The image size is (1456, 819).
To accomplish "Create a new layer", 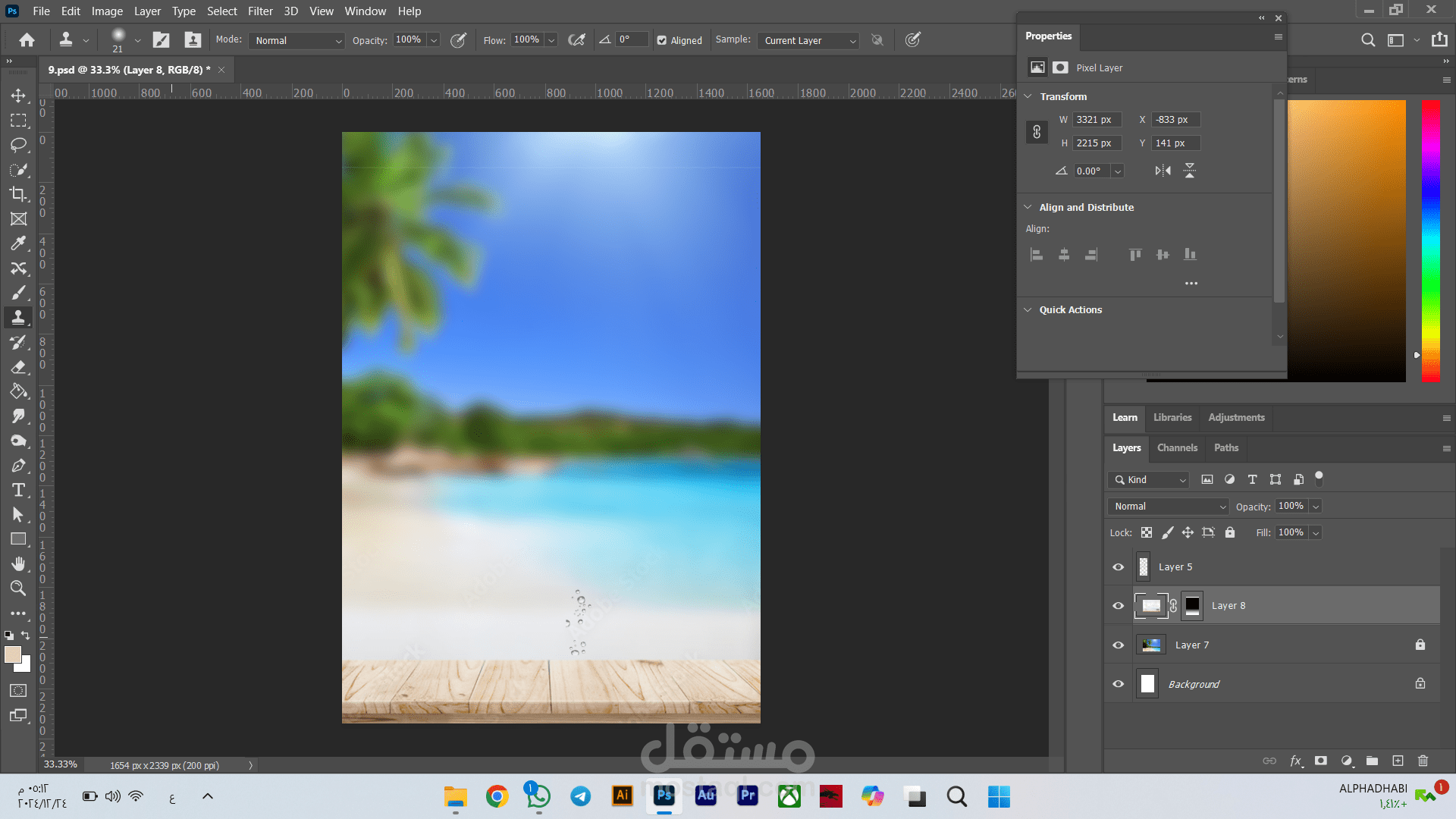I will [1398, 761].
